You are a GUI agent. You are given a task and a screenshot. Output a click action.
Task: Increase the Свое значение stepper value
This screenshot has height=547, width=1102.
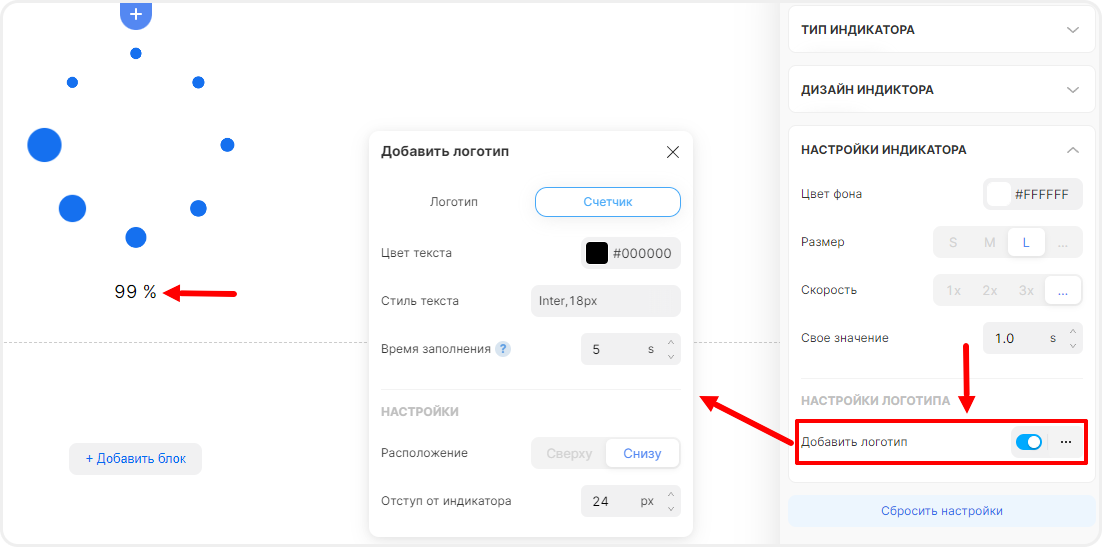1074,331
